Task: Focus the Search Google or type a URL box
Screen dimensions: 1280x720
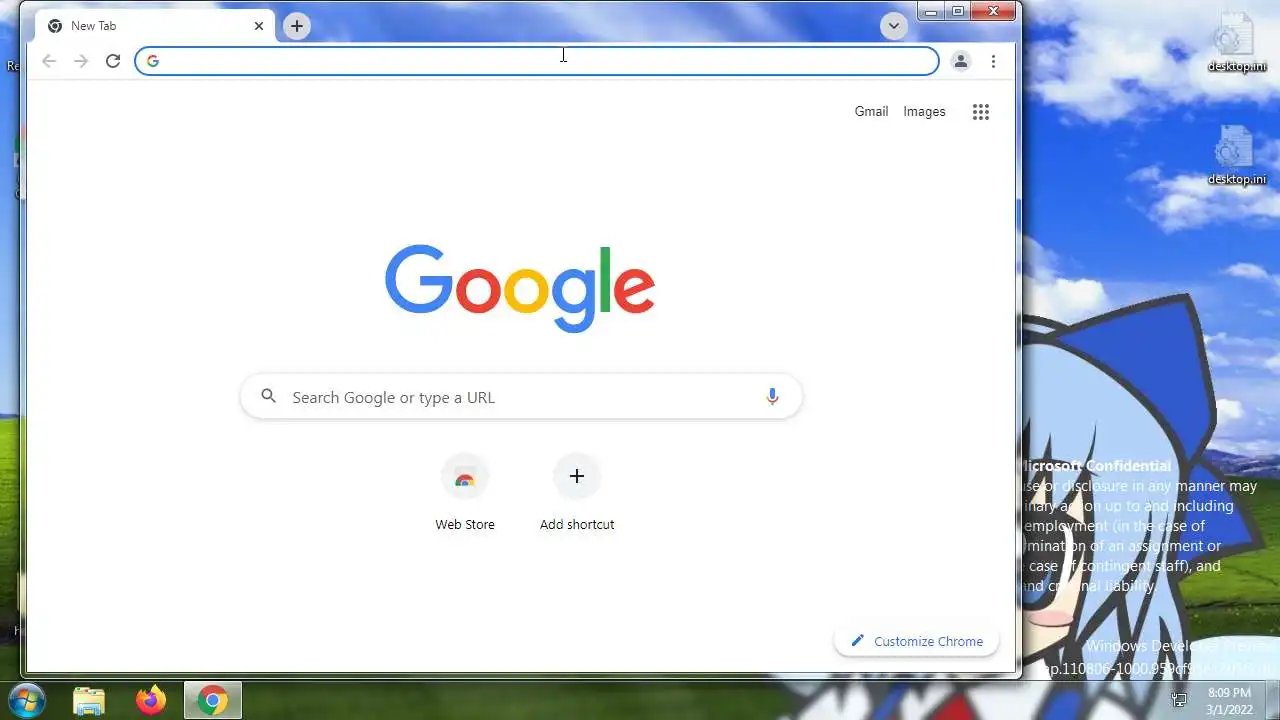Action: [x=521, y=397]
